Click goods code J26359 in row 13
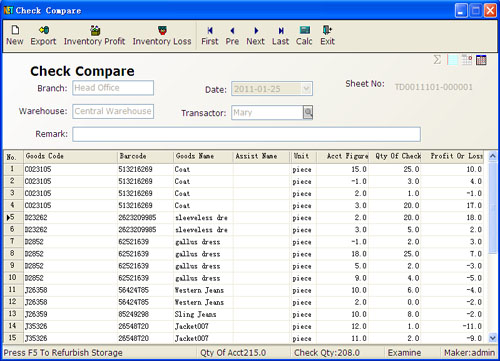Screen dimensions: 500x361 click(x=36, y=314)
